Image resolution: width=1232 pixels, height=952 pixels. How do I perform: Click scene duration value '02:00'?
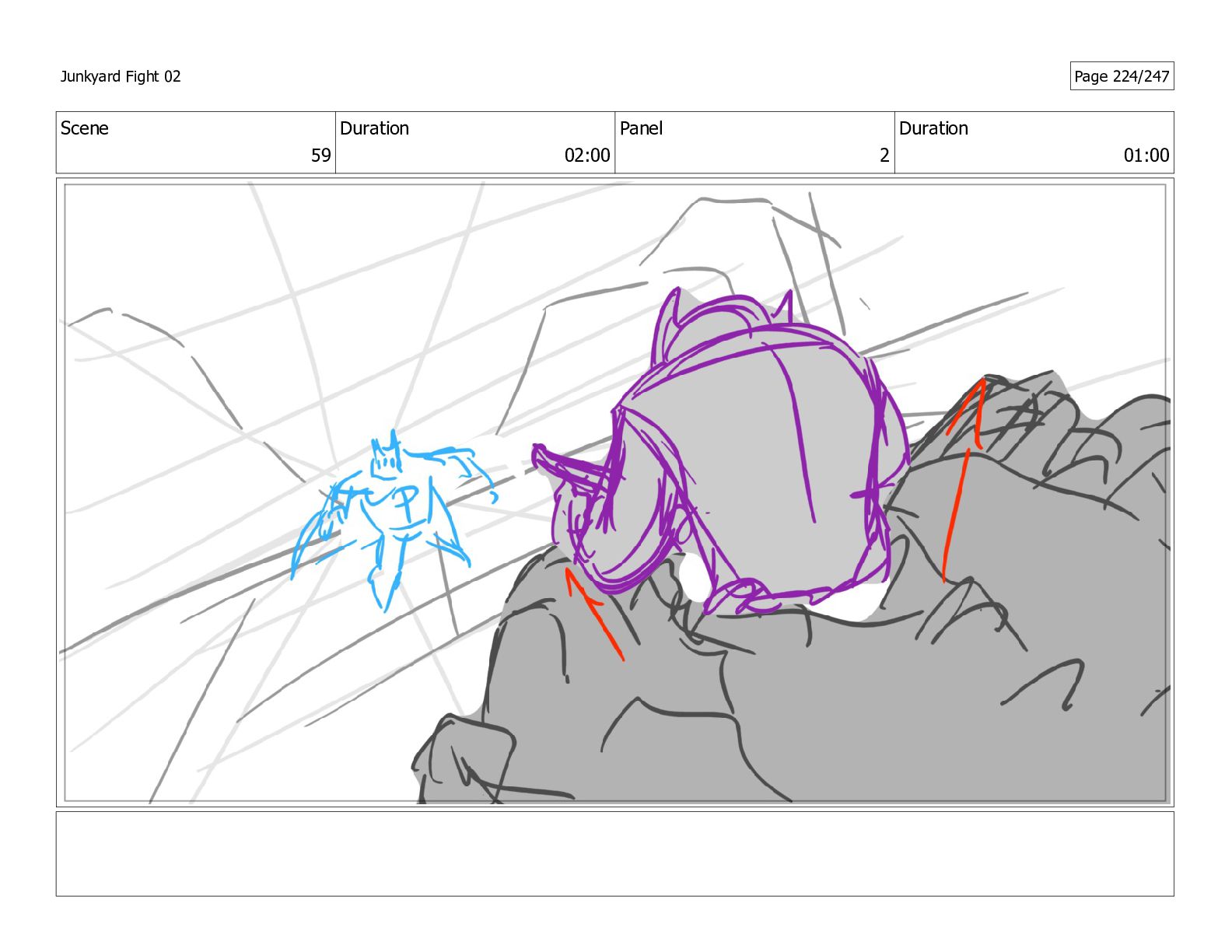tap(587, 156)
